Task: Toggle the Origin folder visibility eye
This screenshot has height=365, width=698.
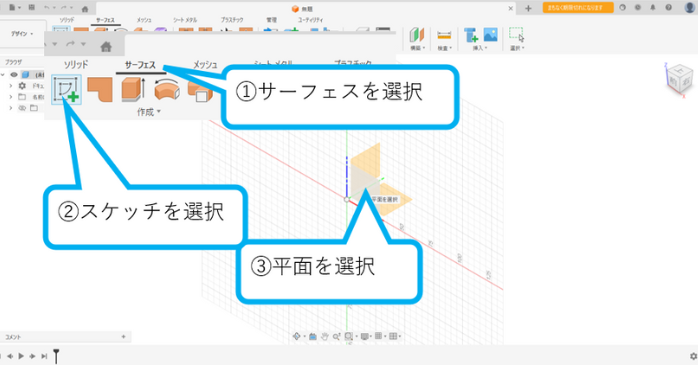Action: [22, 108]
